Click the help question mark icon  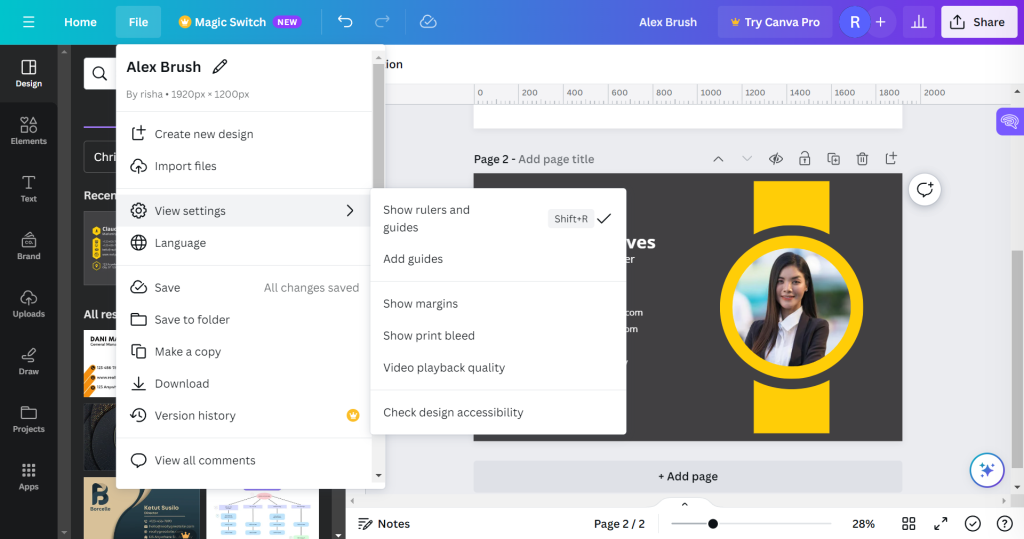1004,524
